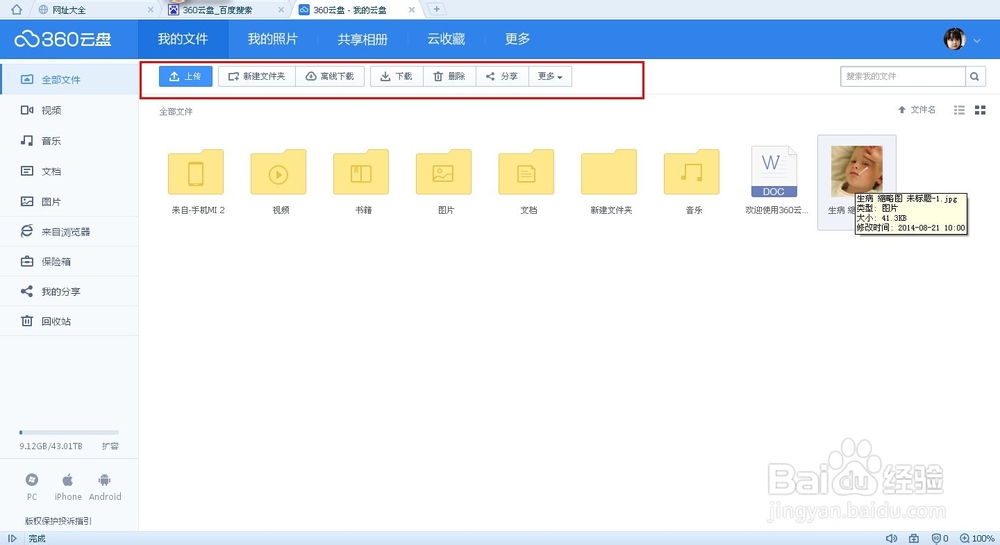The image size is (1000, 545).
Task: Open 离线下载 offline download
Action: (330, 76)
